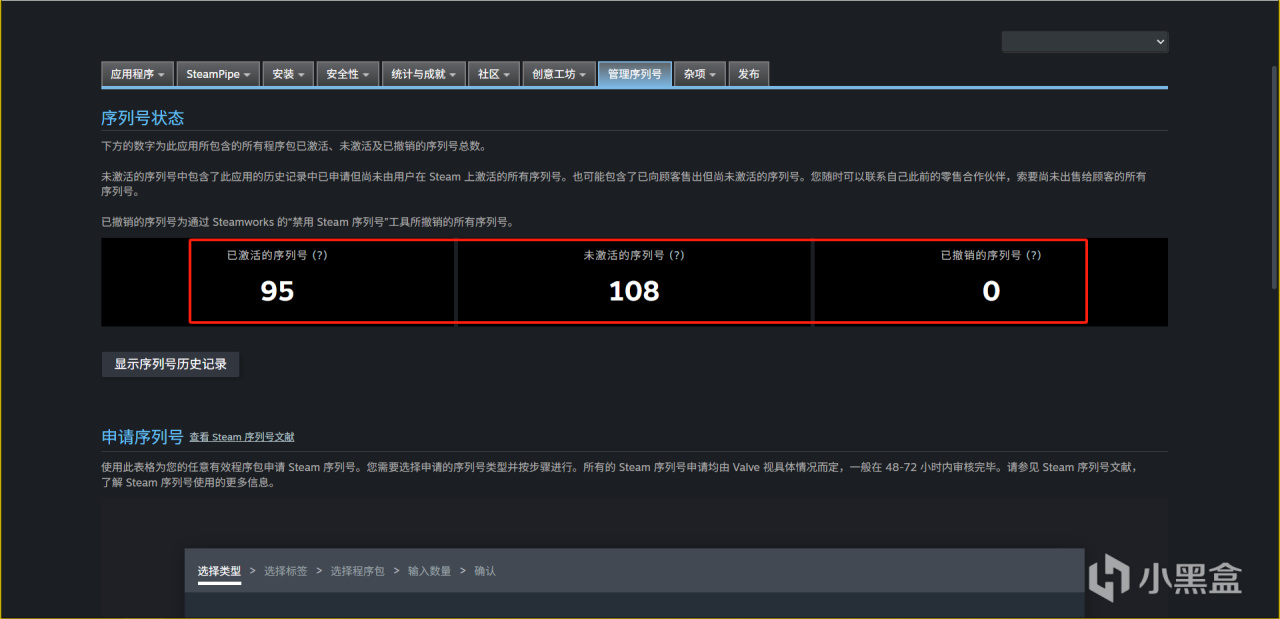Expand the 杂项 menu
The height and width of the screenshot is (619, 1280).
point(700,74)
